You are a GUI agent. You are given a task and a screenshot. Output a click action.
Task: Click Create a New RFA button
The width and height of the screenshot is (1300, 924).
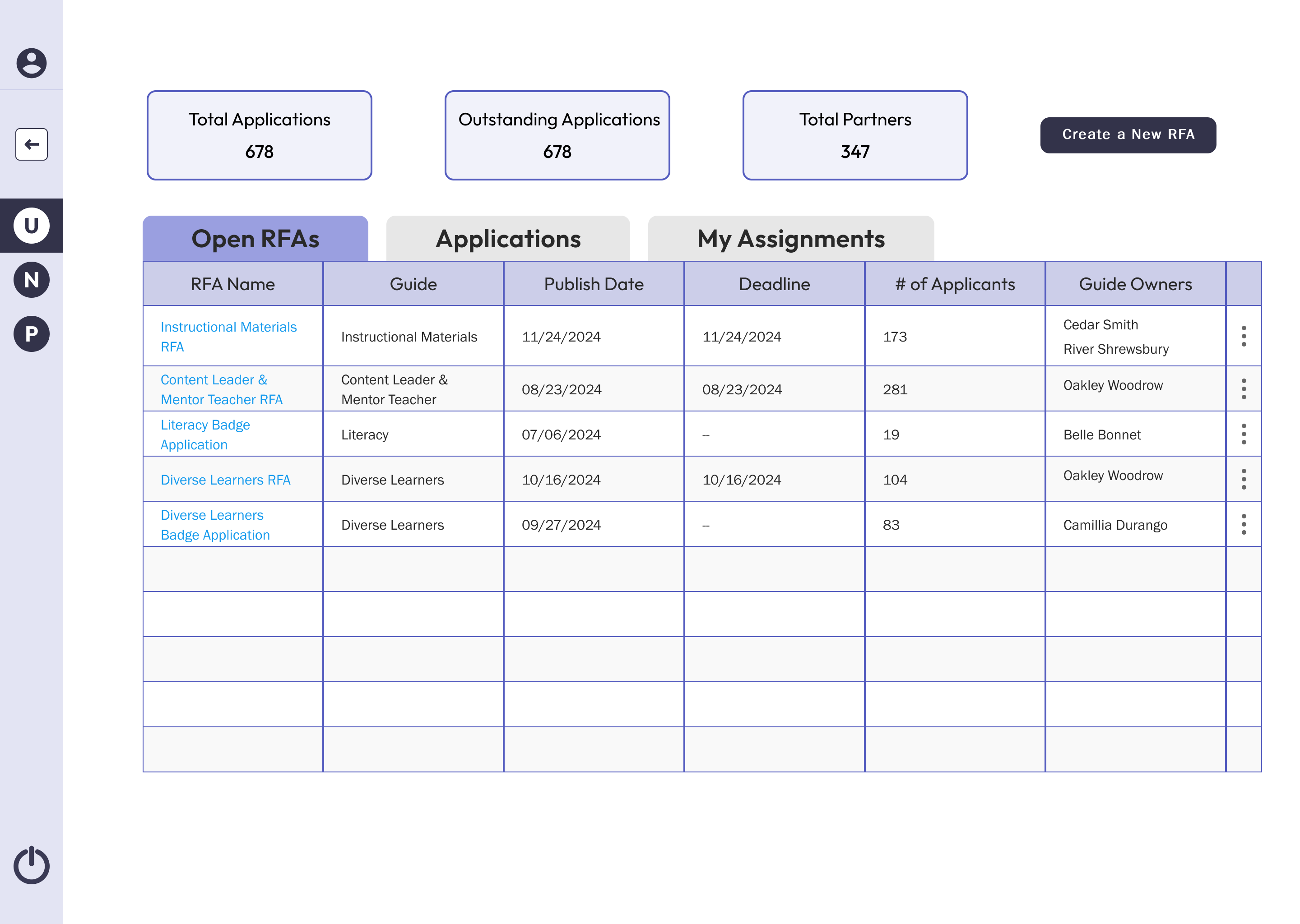click(1128, 135)
